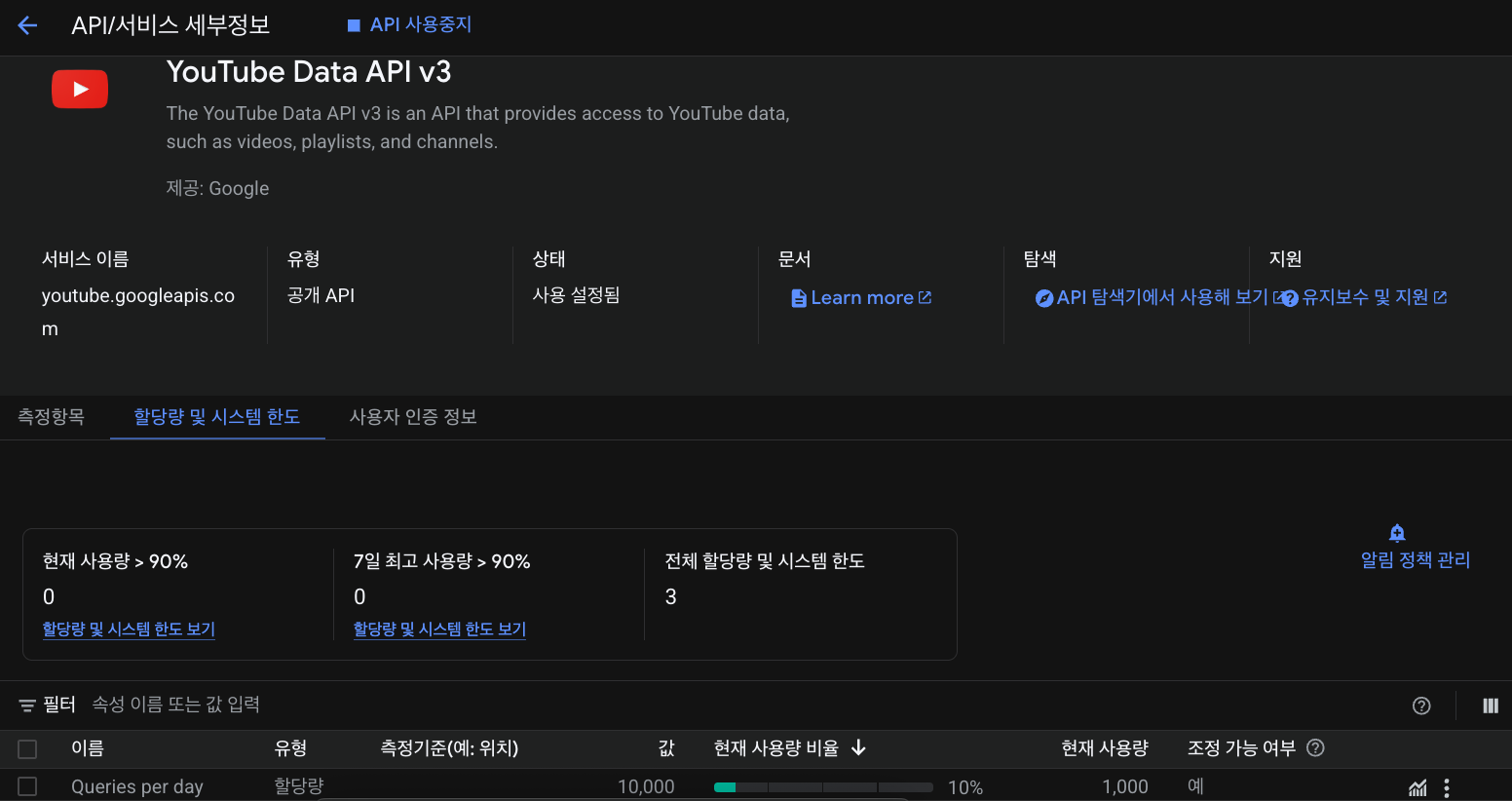Click the filter input field 속성 이름 또는 값 입력
1512x801 pixels.
(x=390, y=705)
